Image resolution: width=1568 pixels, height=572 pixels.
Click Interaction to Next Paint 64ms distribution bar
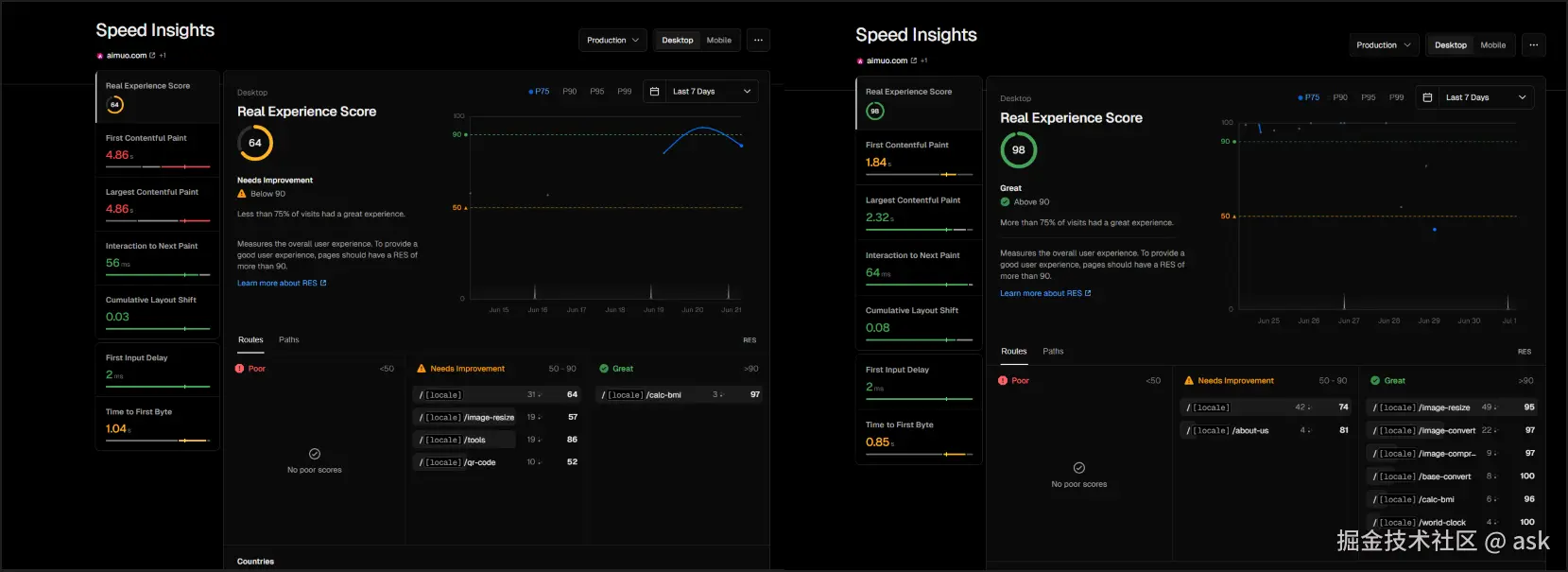click(x=920, y=284)
